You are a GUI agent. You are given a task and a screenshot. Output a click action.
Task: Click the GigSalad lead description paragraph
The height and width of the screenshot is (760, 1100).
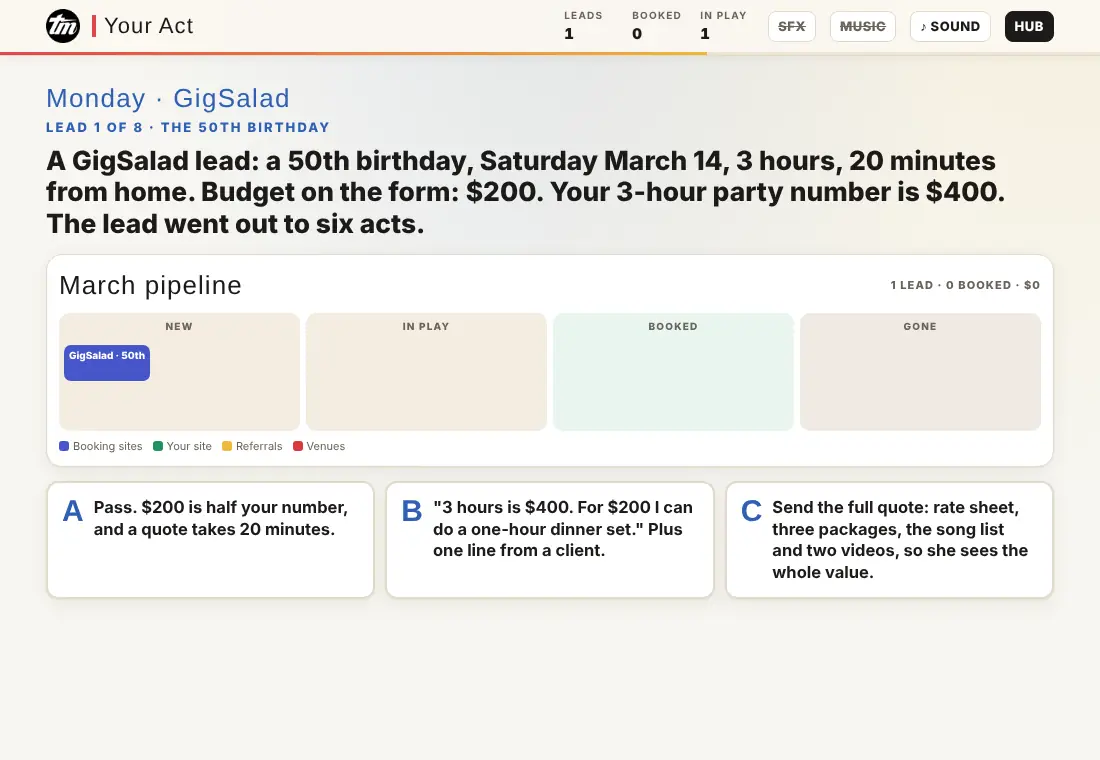(525, 192)
